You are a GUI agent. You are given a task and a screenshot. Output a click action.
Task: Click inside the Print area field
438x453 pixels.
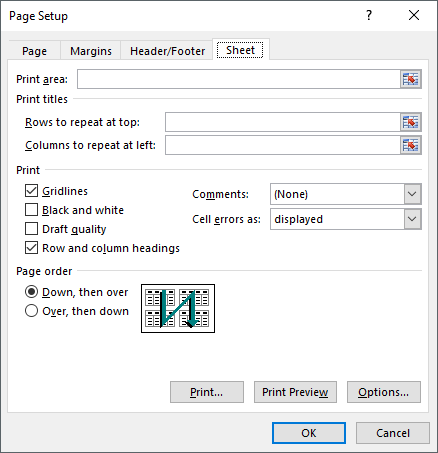click(x=239, y=79)
